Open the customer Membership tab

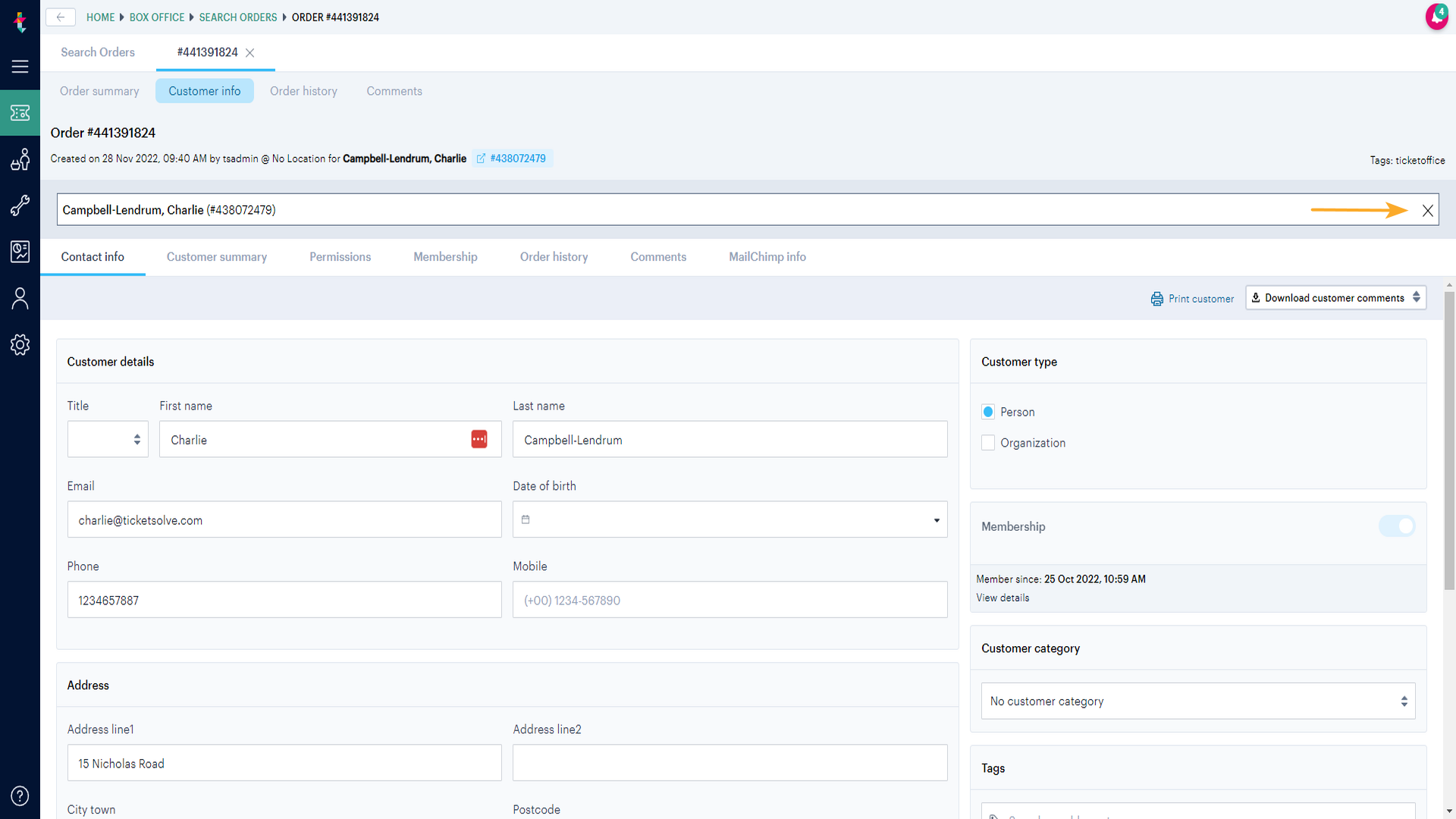point(445,257)
